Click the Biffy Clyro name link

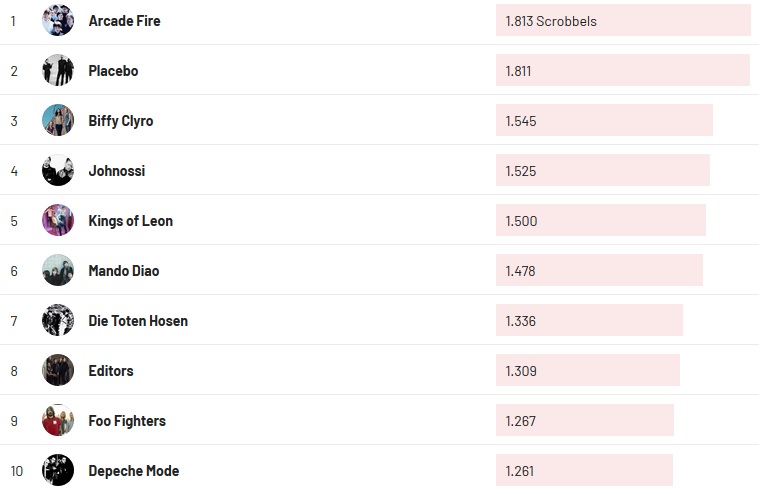(121, 121)
